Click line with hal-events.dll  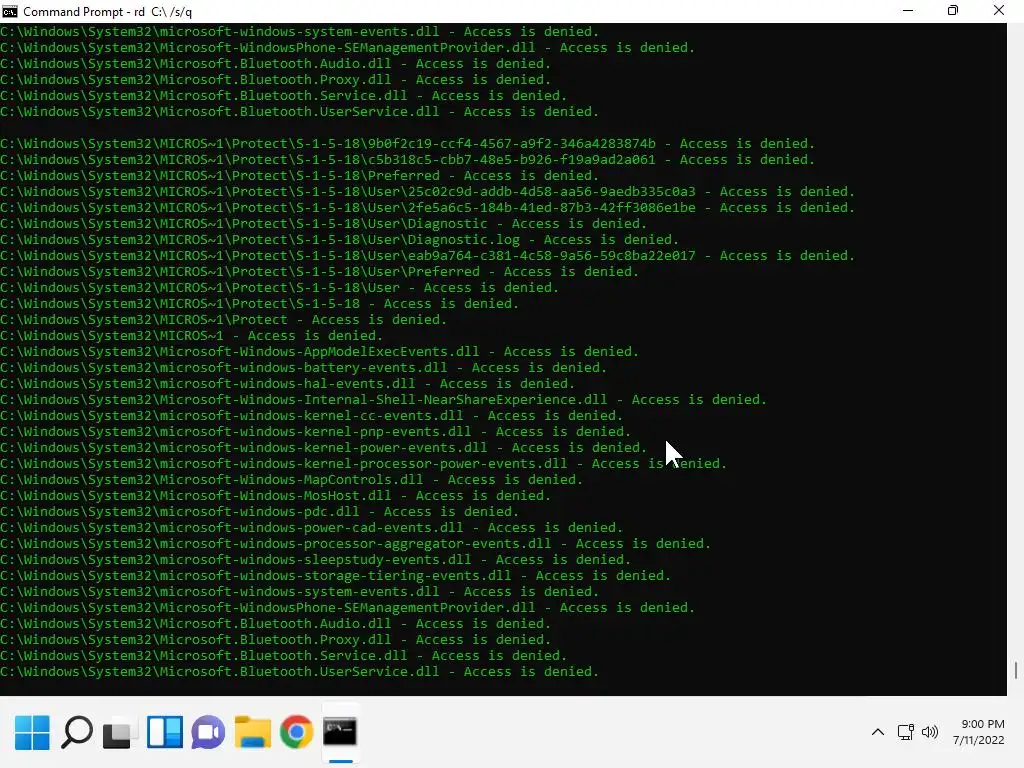(x=287, y=383)
